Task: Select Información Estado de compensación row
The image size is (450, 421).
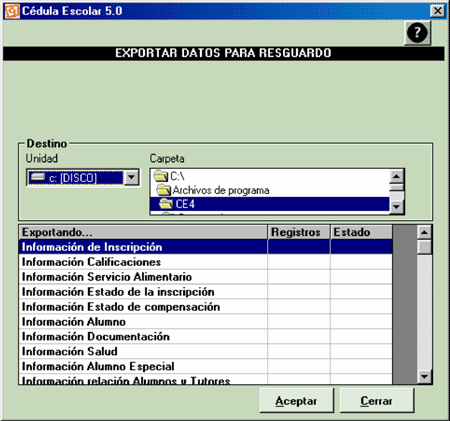Action: [206, 307]
